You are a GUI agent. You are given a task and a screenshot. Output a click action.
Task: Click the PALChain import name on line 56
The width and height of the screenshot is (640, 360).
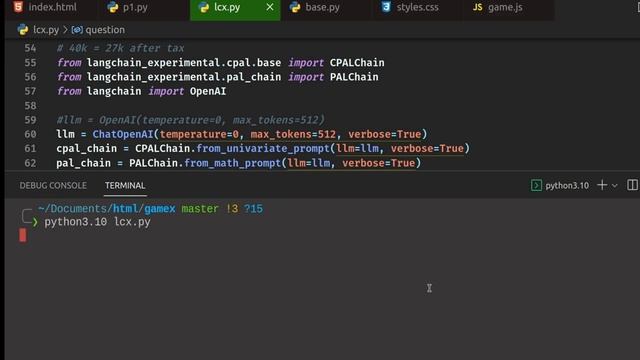[354, 77]
